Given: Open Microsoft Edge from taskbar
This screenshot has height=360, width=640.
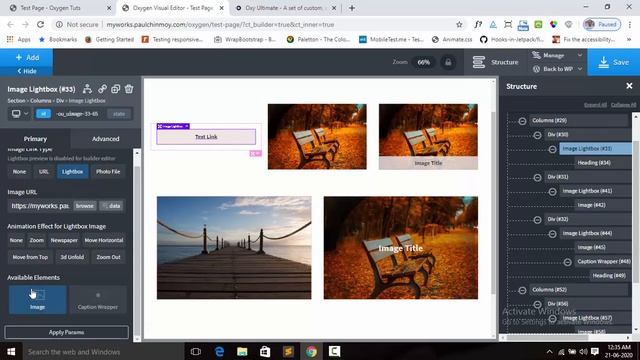Looking at the screenshot, I should (x=219, y=351).
